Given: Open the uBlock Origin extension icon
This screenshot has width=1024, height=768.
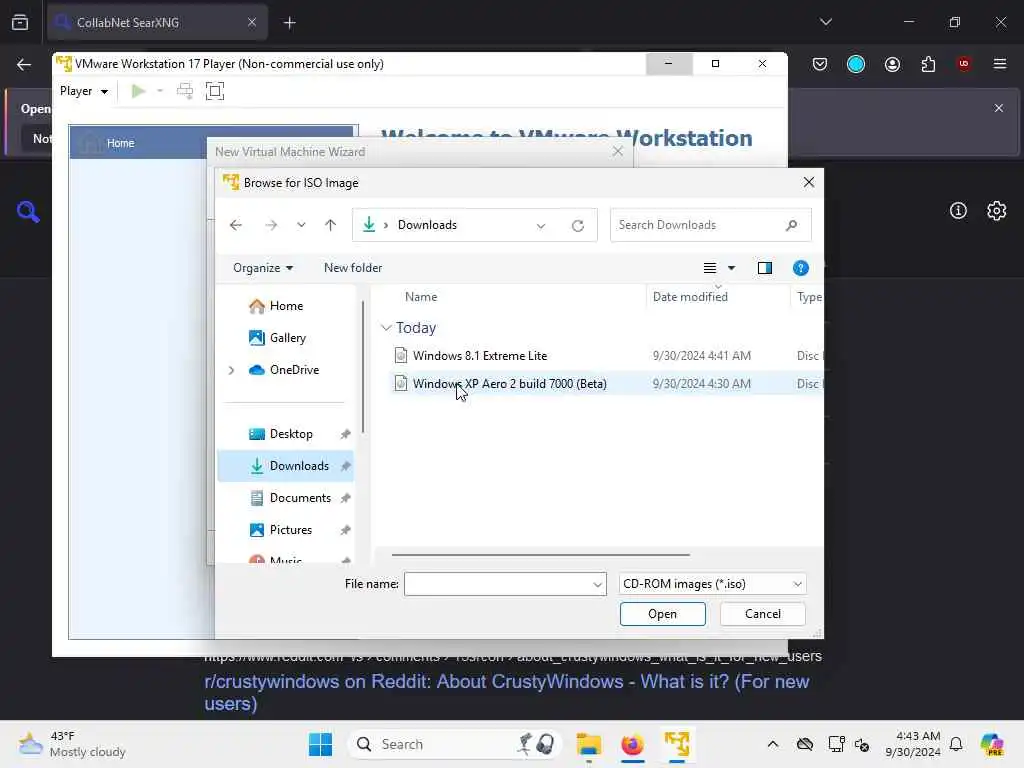Looking at the screenshot, I should click(x=964, y=63).
